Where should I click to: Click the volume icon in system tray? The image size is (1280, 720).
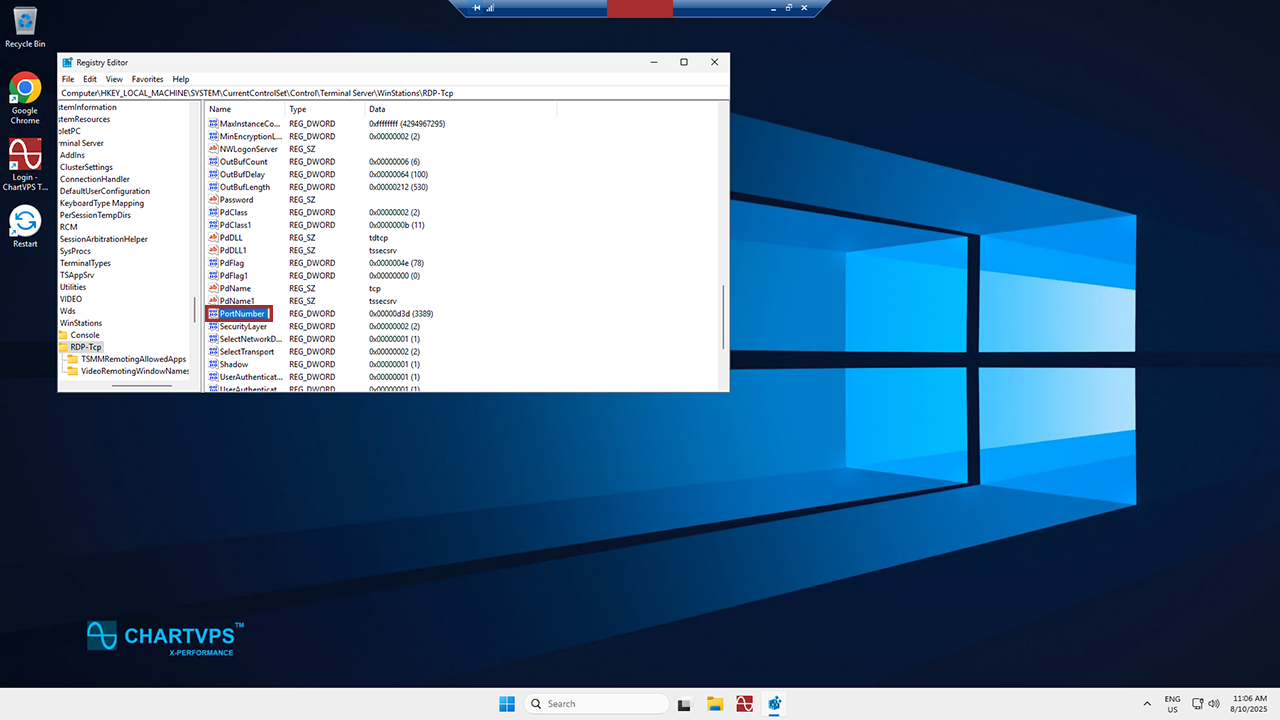click(x=1214, y=704)
